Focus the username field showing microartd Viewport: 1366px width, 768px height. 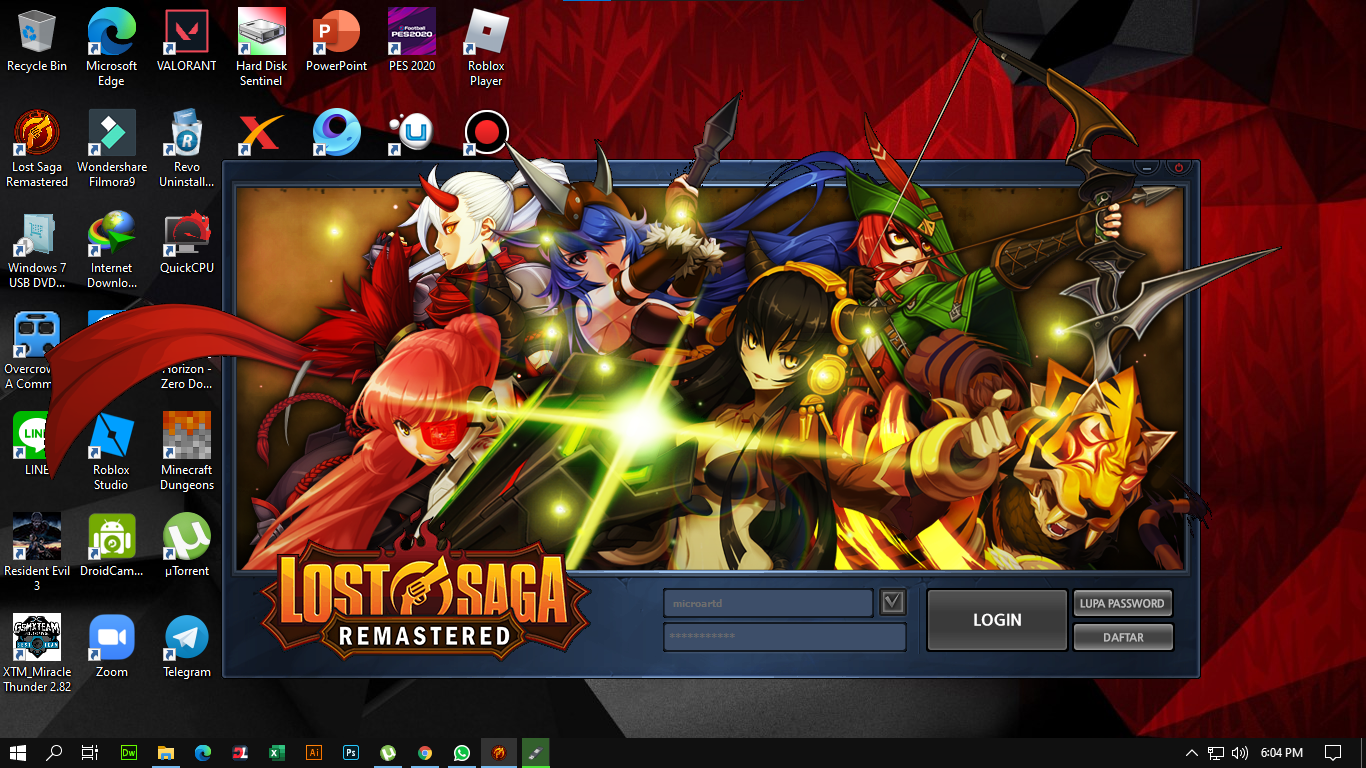point(768,603)
